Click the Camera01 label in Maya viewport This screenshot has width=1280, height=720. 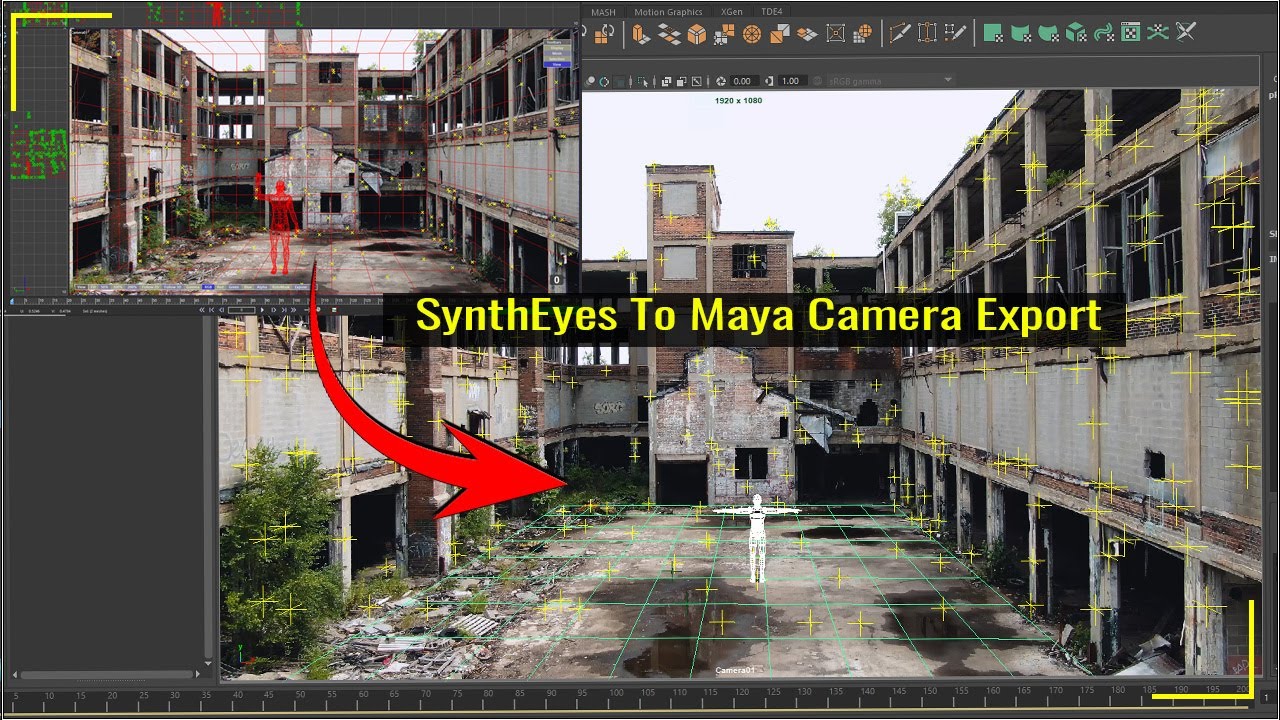point(734,670)
